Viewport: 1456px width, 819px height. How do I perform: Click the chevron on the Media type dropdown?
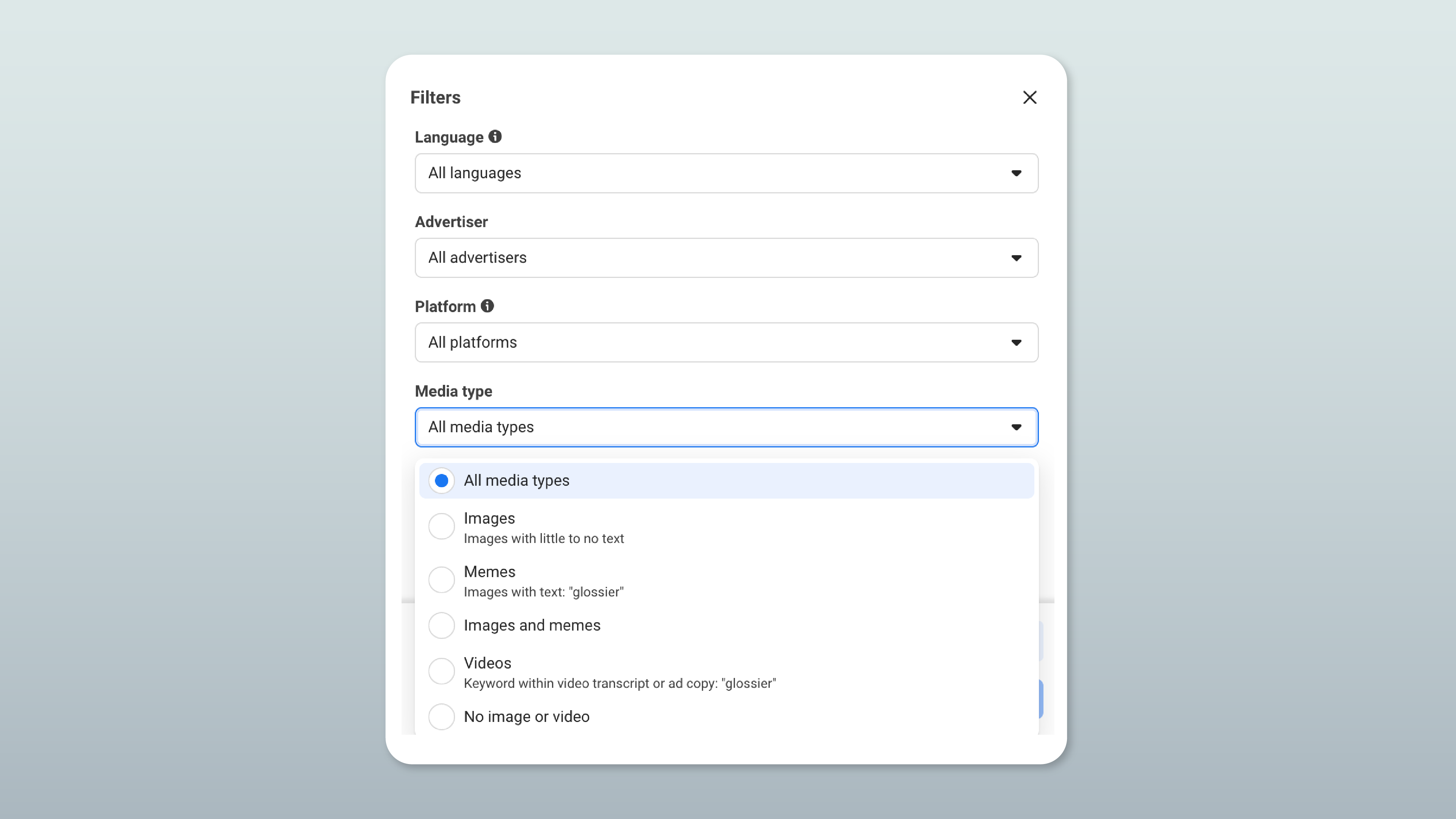pyautogui.click(x=1016, y=427)
